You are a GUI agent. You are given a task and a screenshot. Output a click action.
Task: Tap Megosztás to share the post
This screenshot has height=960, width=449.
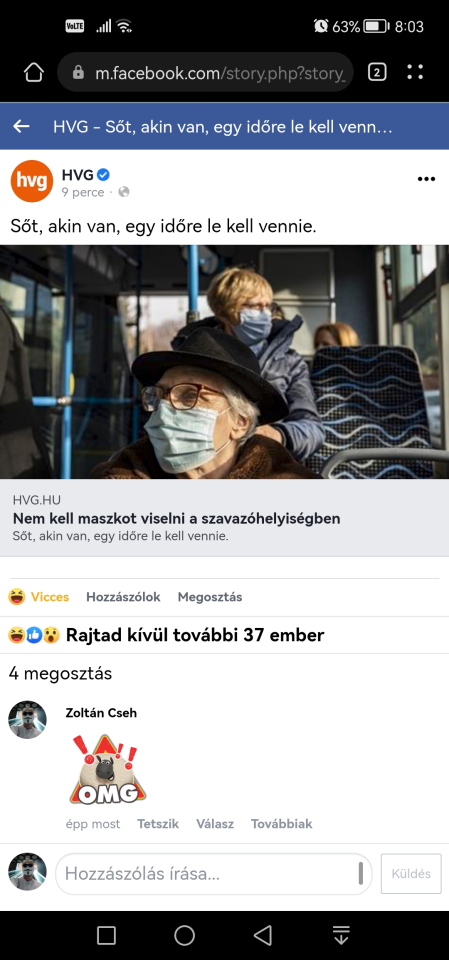209,597
